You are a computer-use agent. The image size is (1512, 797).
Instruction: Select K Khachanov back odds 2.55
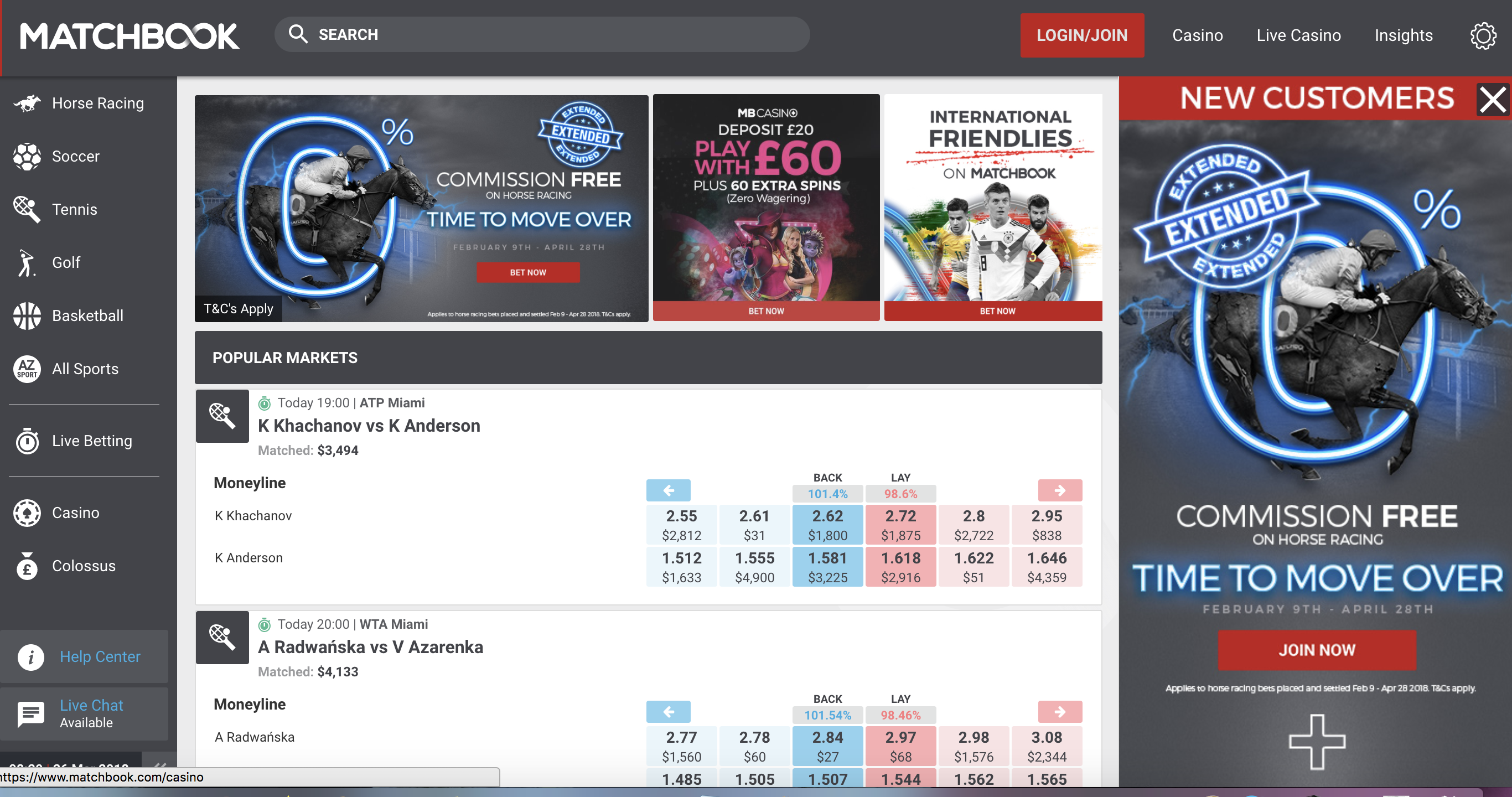pos(681,525)
